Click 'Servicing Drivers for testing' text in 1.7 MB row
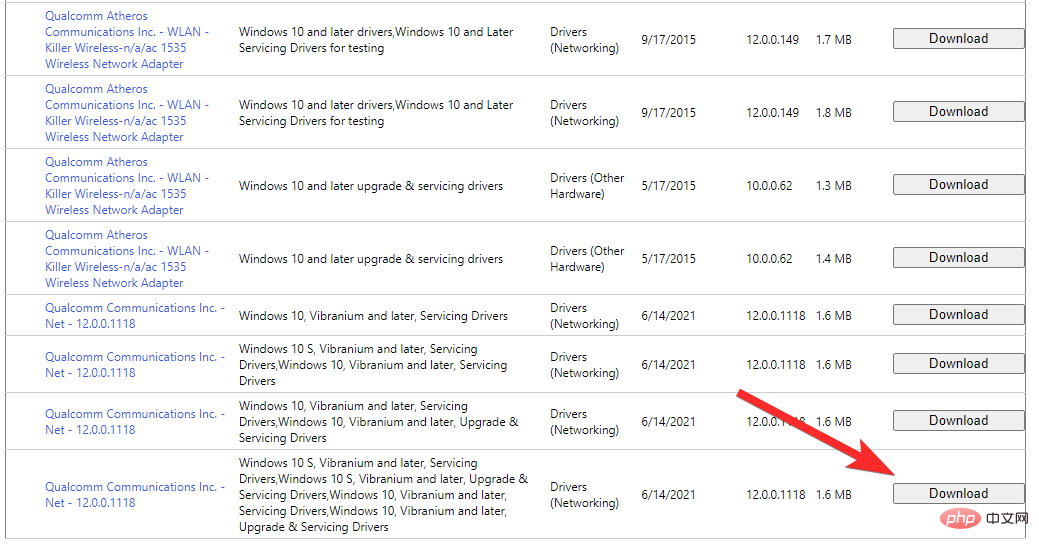1039x551 pixels. point(311,48)
